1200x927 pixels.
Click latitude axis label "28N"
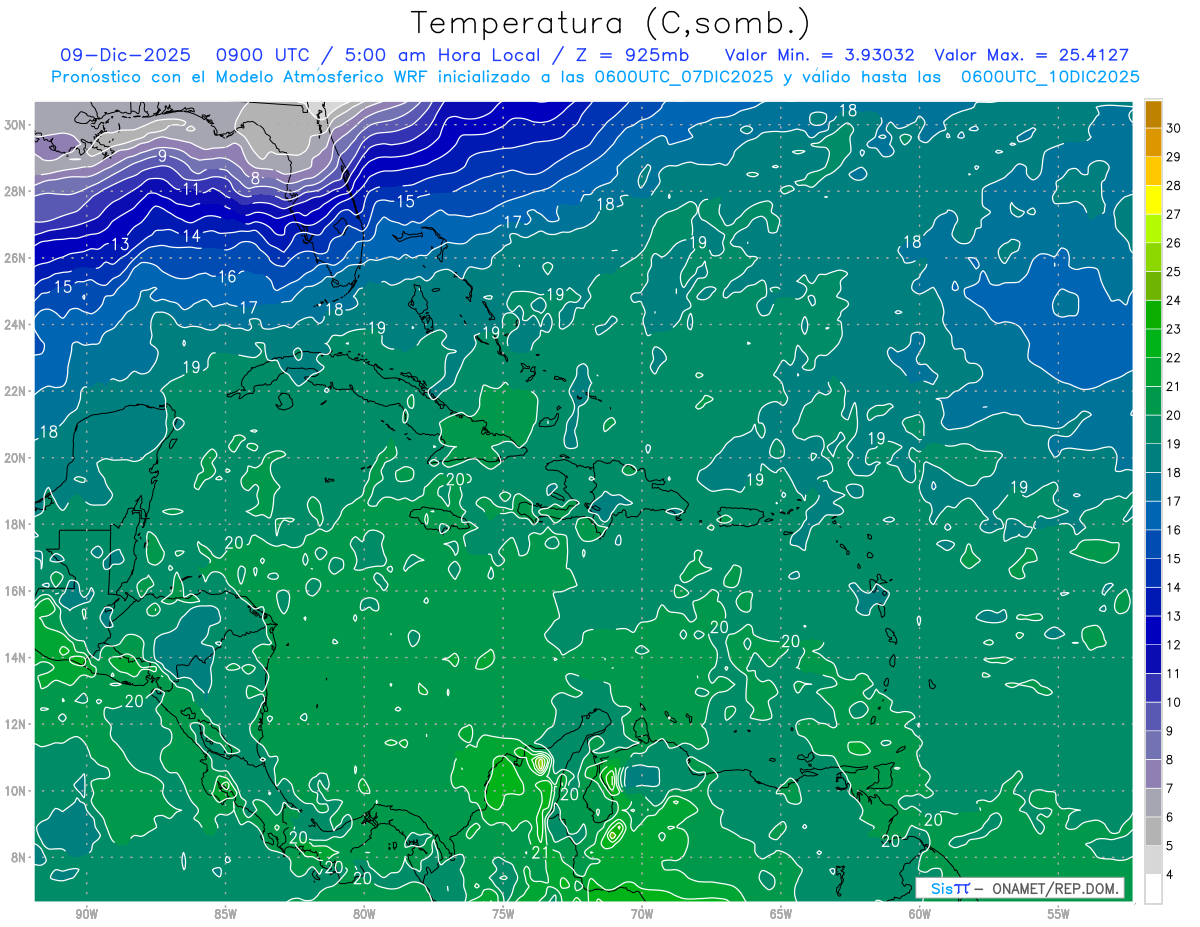click(17, 191)
